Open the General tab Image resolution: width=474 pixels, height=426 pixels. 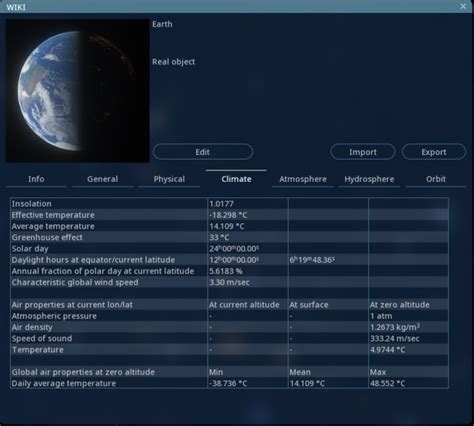pyautogui.click(x=103, y=179)
